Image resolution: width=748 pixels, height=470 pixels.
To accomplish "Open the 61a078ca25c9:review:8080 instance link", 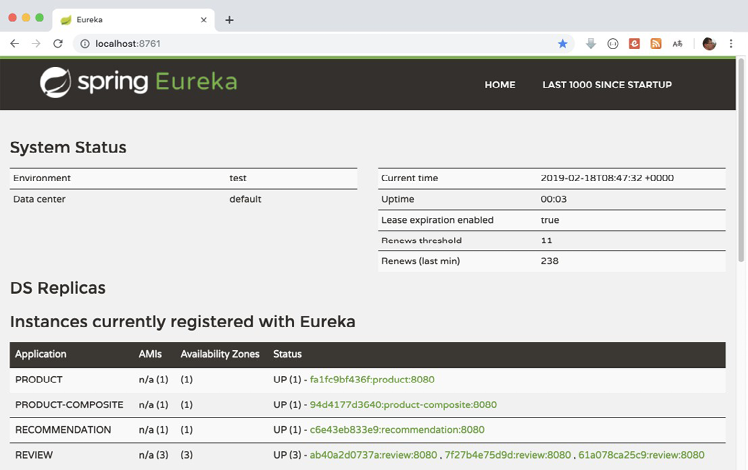I will coord(641,455).
